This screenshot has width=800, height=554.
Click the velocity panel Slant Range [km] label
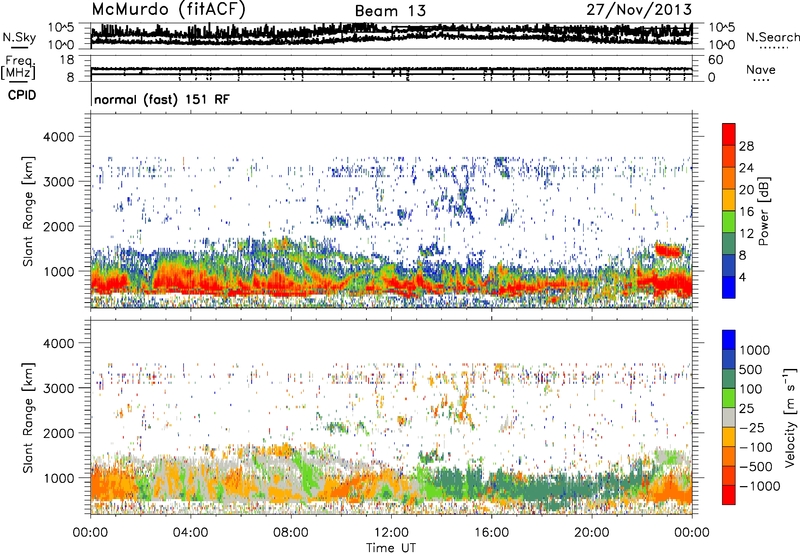pyautogui.click(x=28, y=418)
